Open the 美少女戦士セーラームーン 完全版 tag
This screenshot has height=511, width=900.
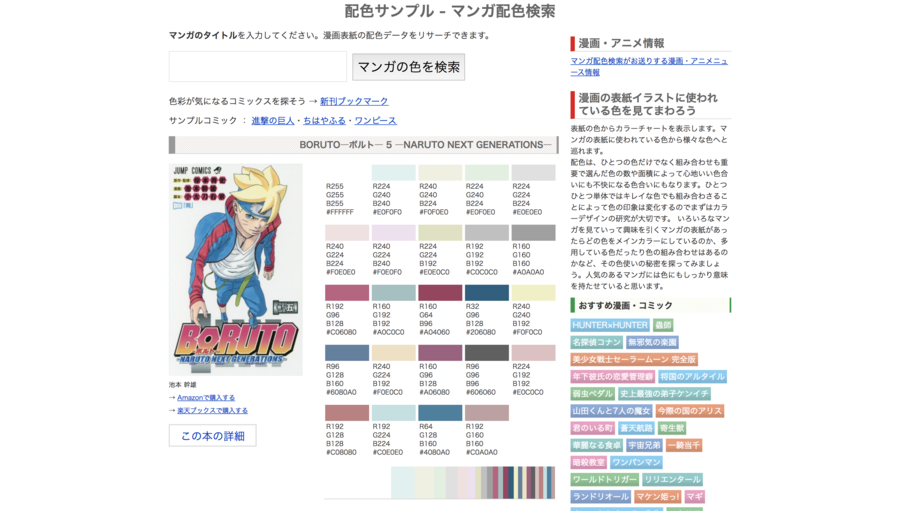(634, 359)
